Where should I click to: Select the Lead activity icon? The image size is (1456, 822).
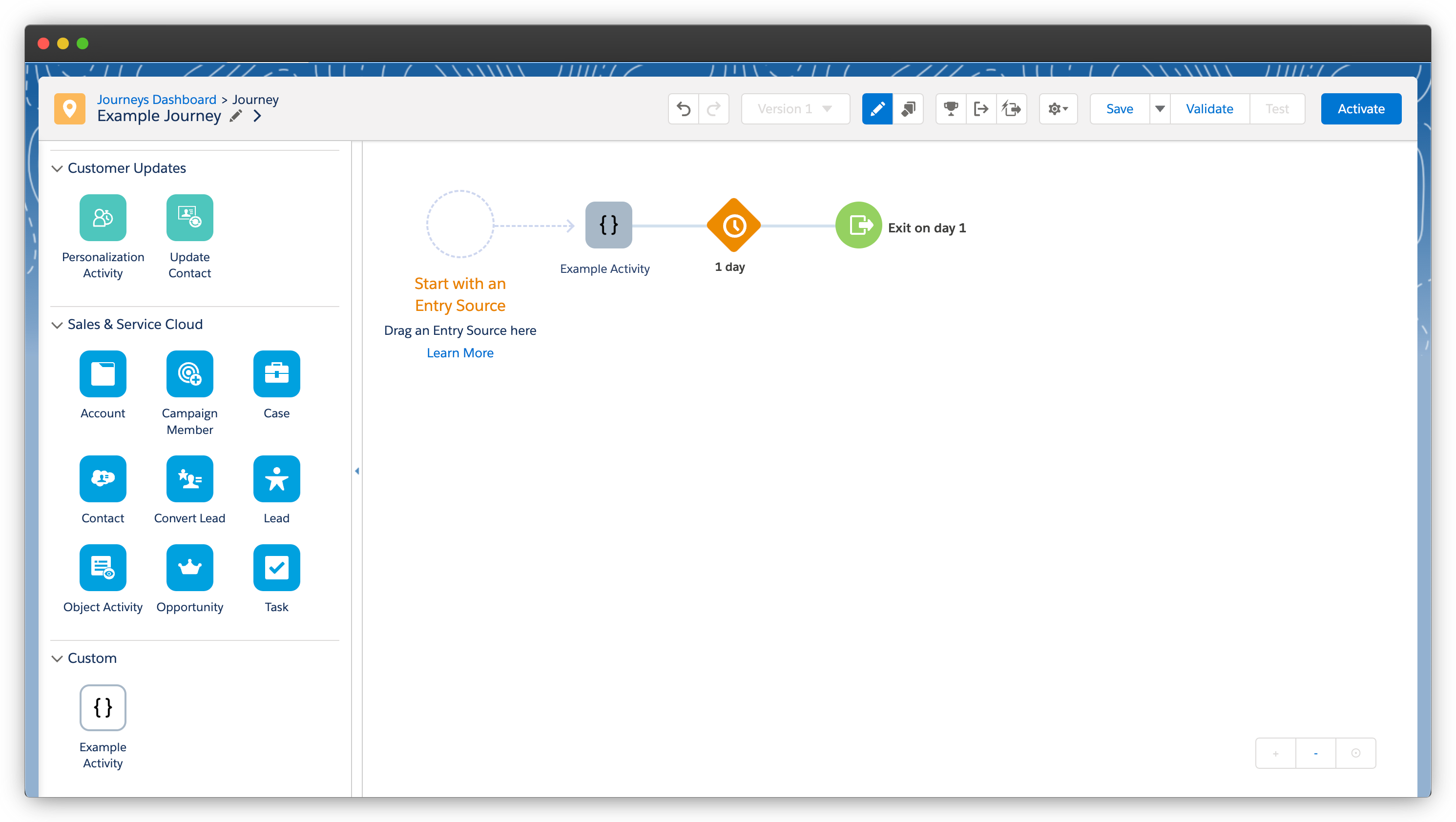[277, 478]
